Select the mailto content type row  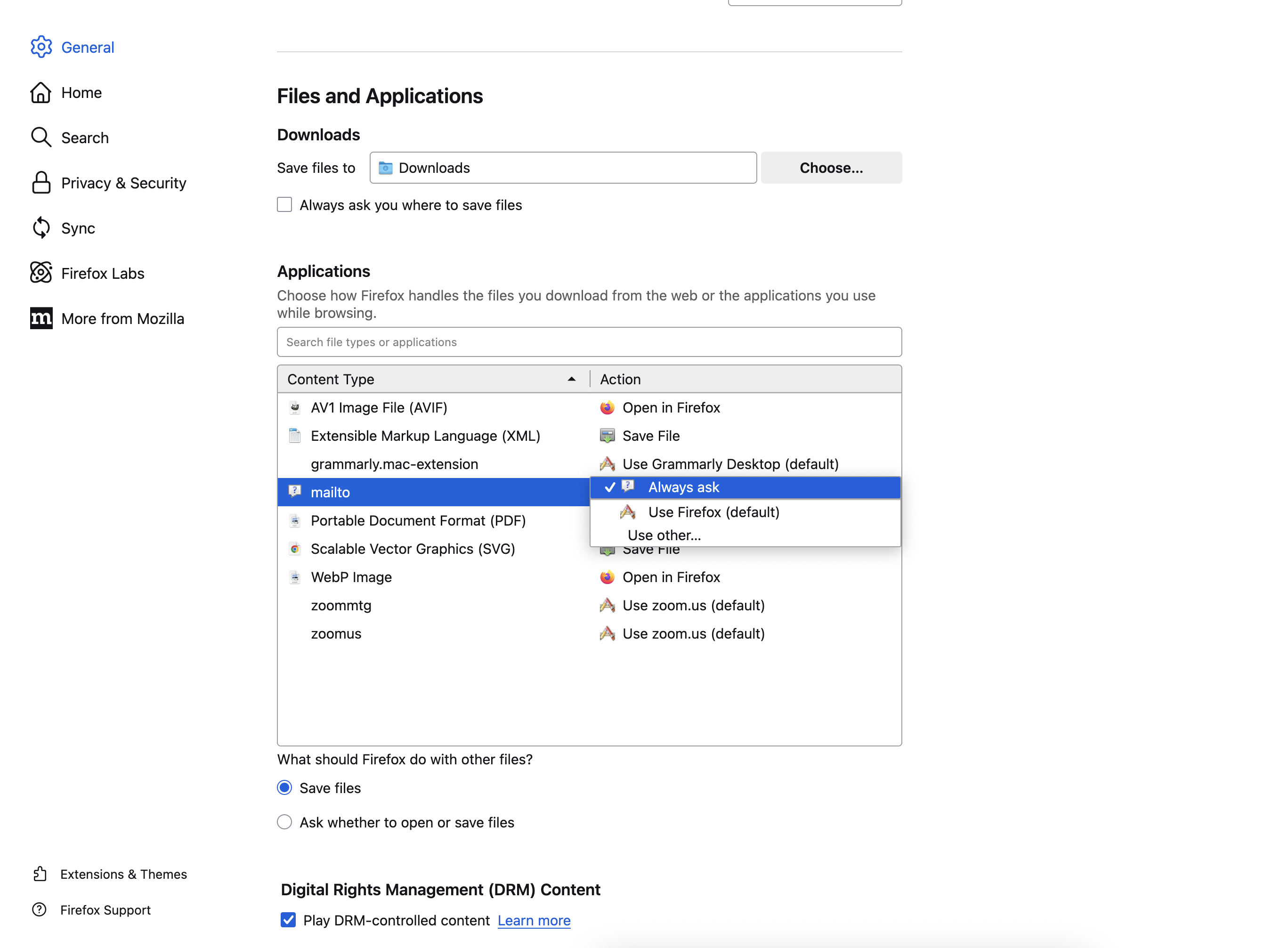coord(433,492)
